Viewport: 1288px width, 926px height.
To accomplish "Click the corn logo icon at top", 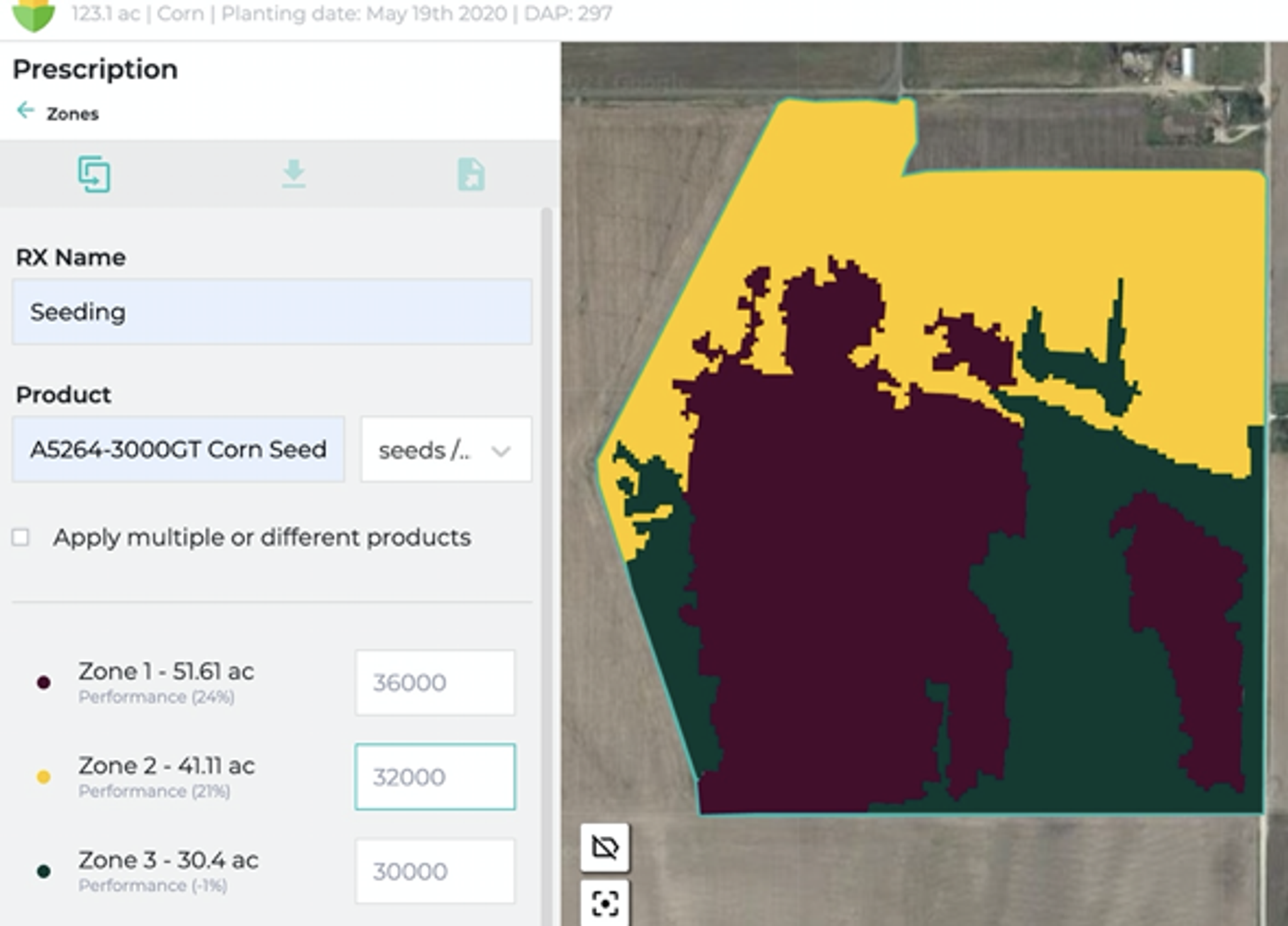I will 34,15.
